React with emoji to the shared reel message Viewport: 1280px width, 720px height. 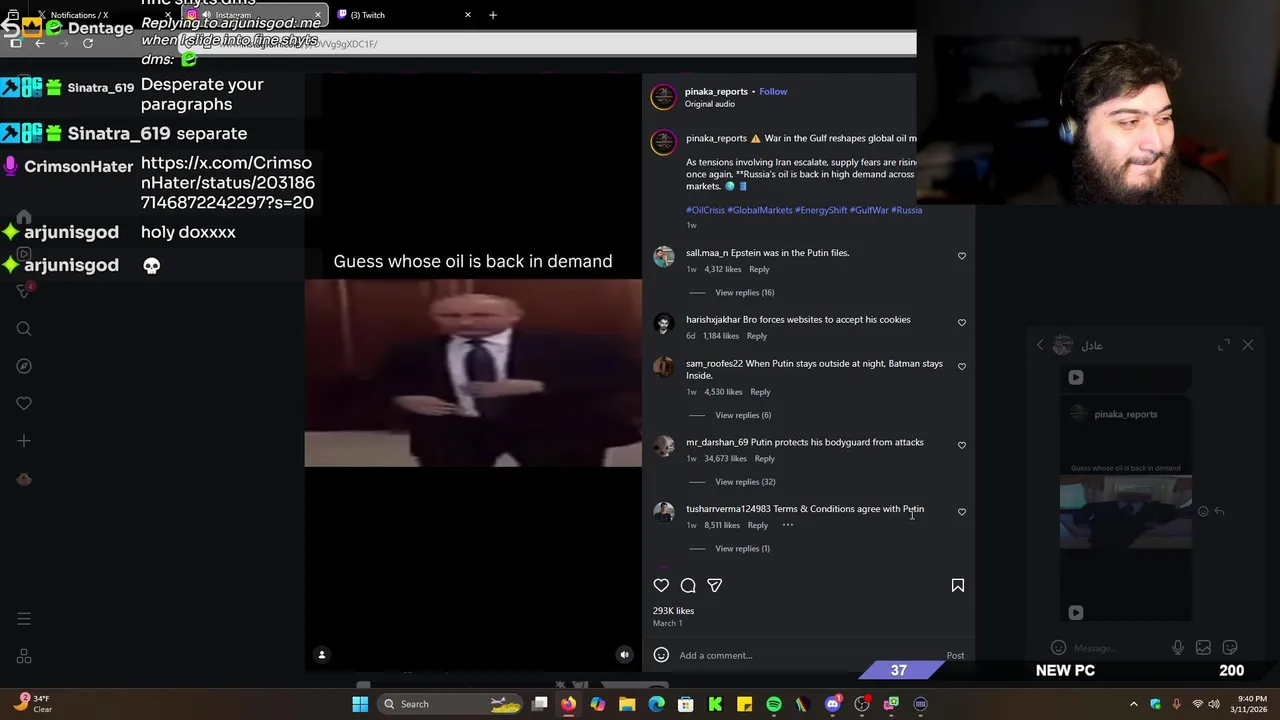tap(1203, 511)
